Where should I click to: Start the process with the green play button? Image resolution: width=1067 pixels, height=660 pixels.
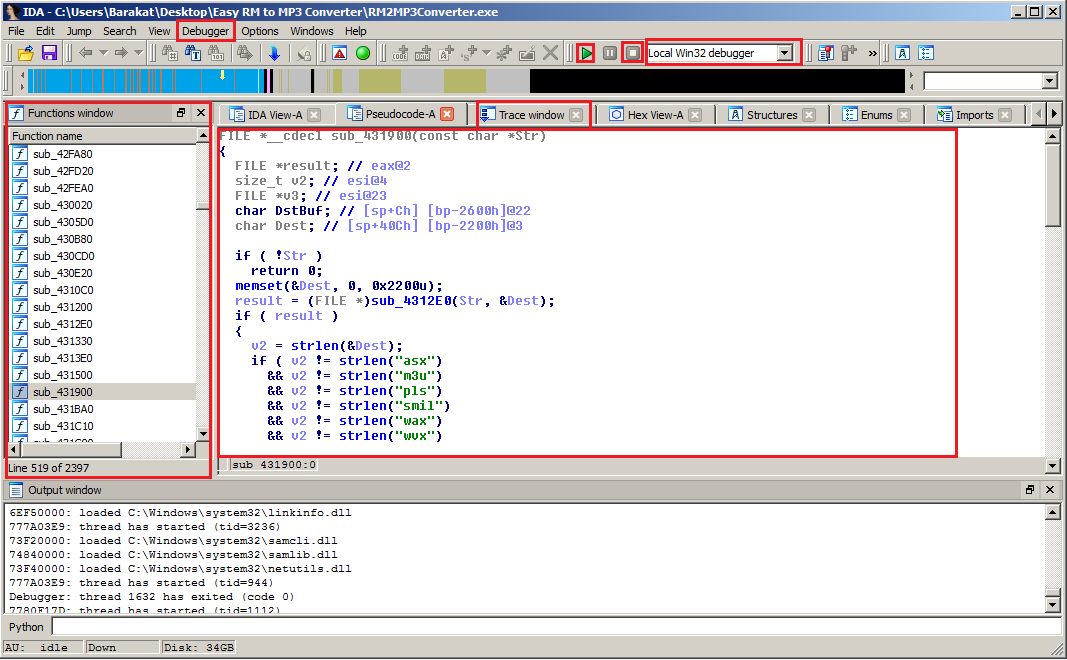tap(586, 53)
